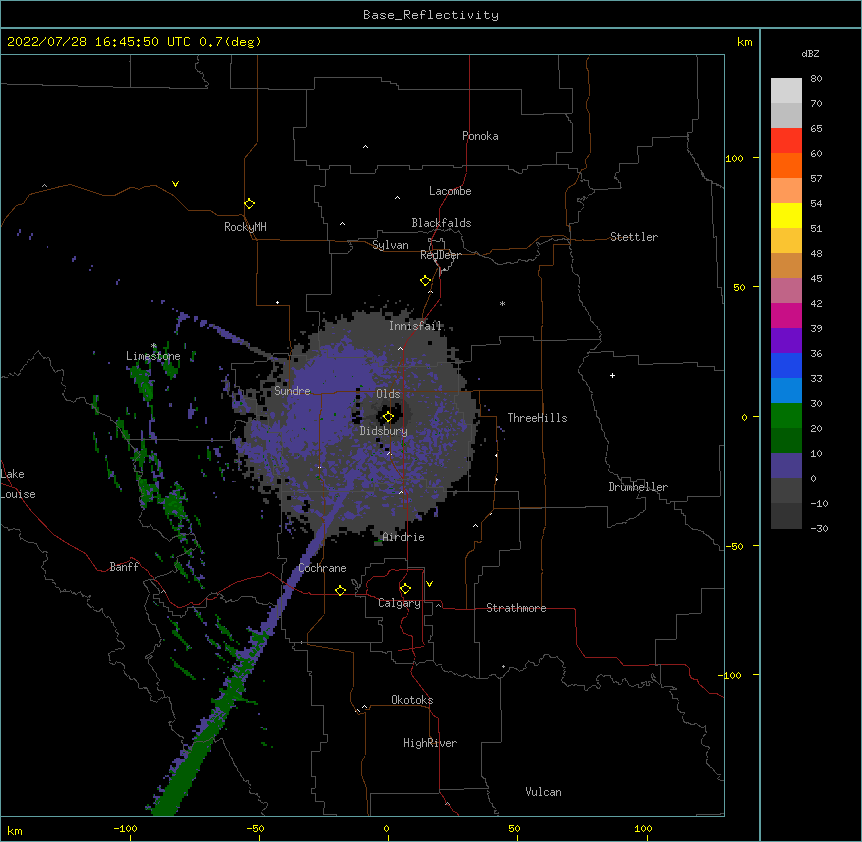The image size is (862, 842).
Task: Click the Blackfalds label
Action: click(x=441, y=223)
